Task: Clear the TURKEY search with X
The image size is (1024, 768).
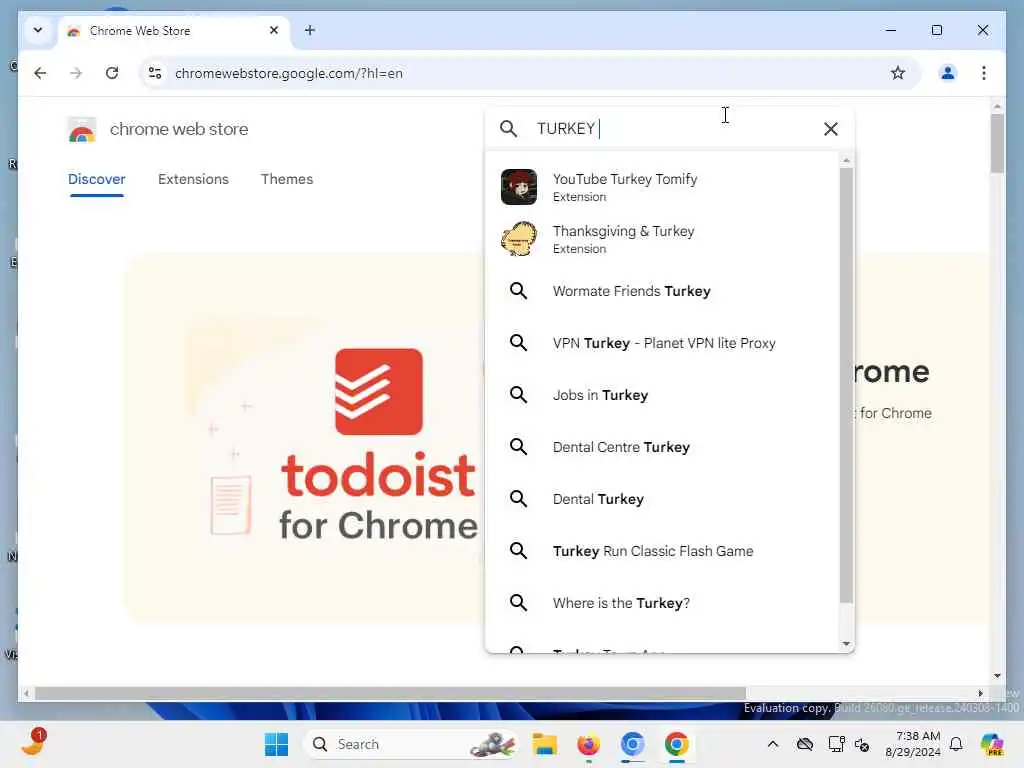Action: click(831, 129)
